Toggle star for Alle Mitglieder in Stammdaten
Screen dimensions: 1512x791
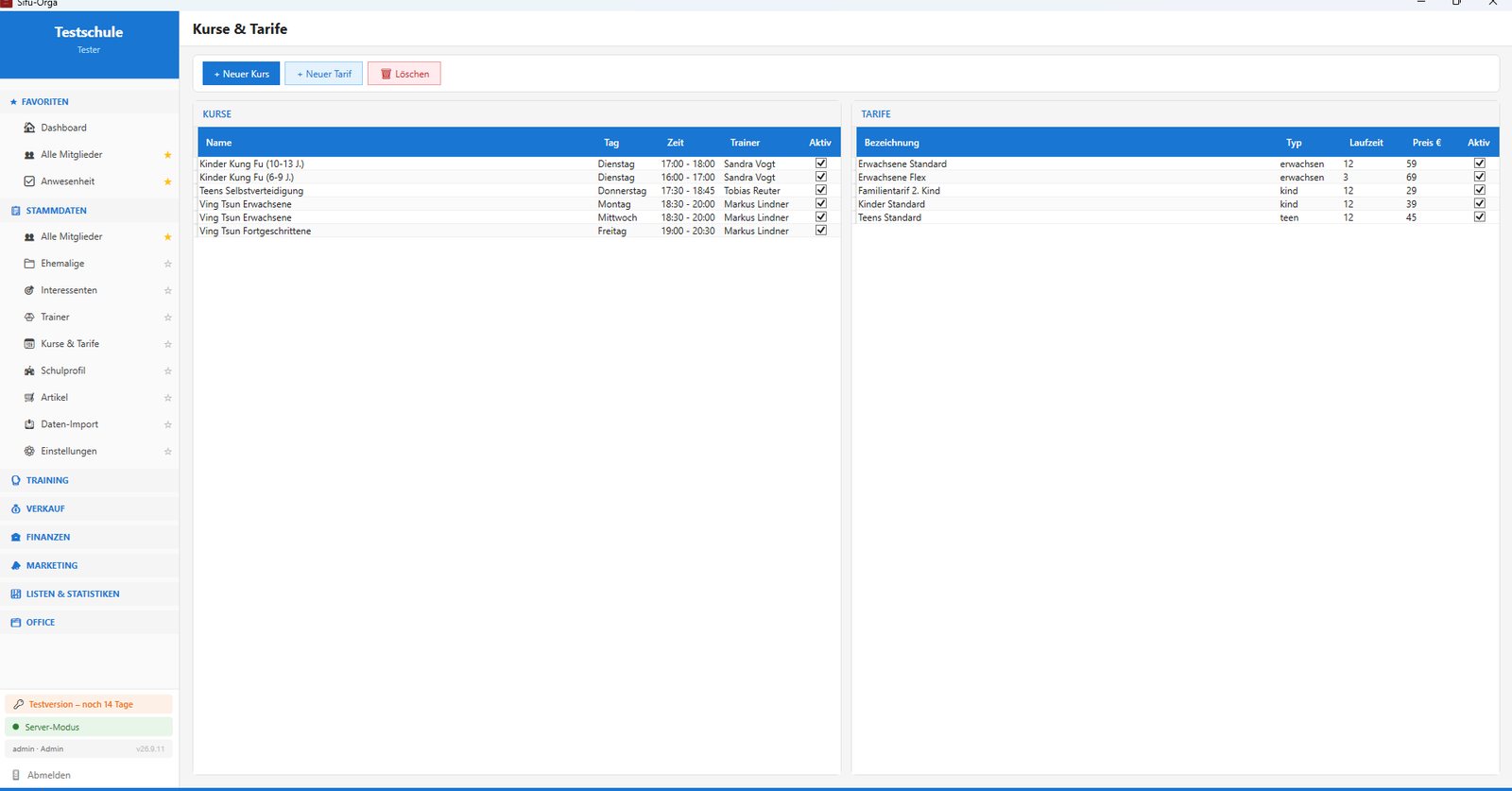pyautogui.click(x=168, y=237)
